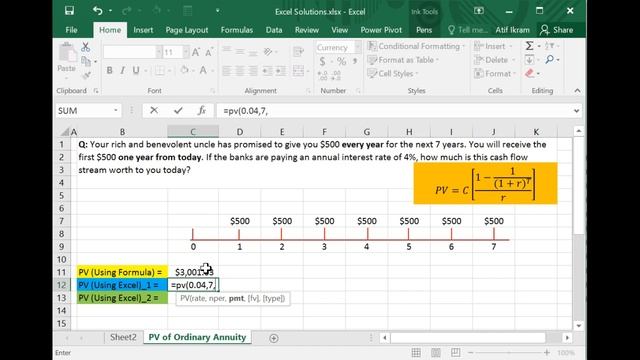Click the Cut scissors icon
The width and height of the screenshot is (640, 360).
point(85,47)
